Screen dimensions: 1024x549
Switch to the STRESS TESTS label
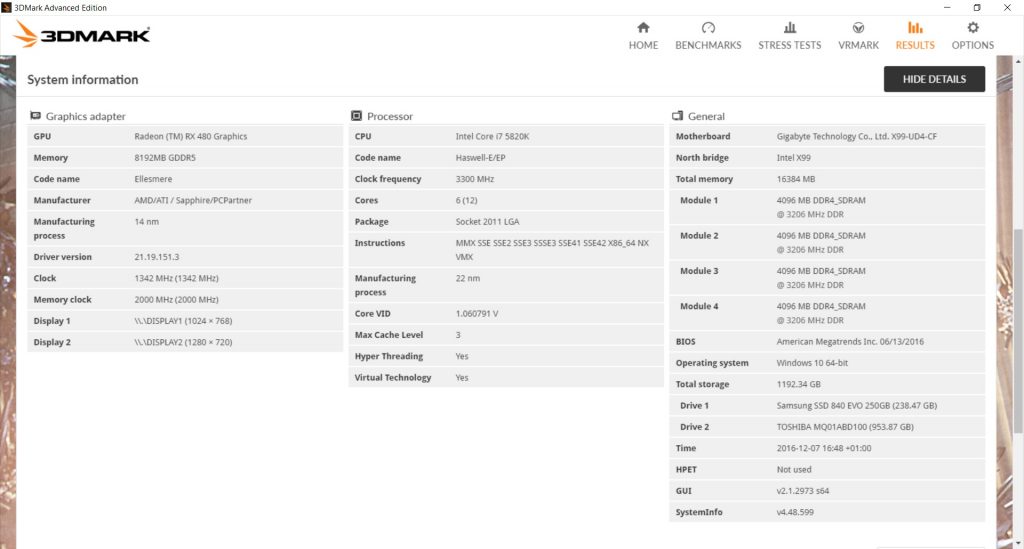(790, 45)
